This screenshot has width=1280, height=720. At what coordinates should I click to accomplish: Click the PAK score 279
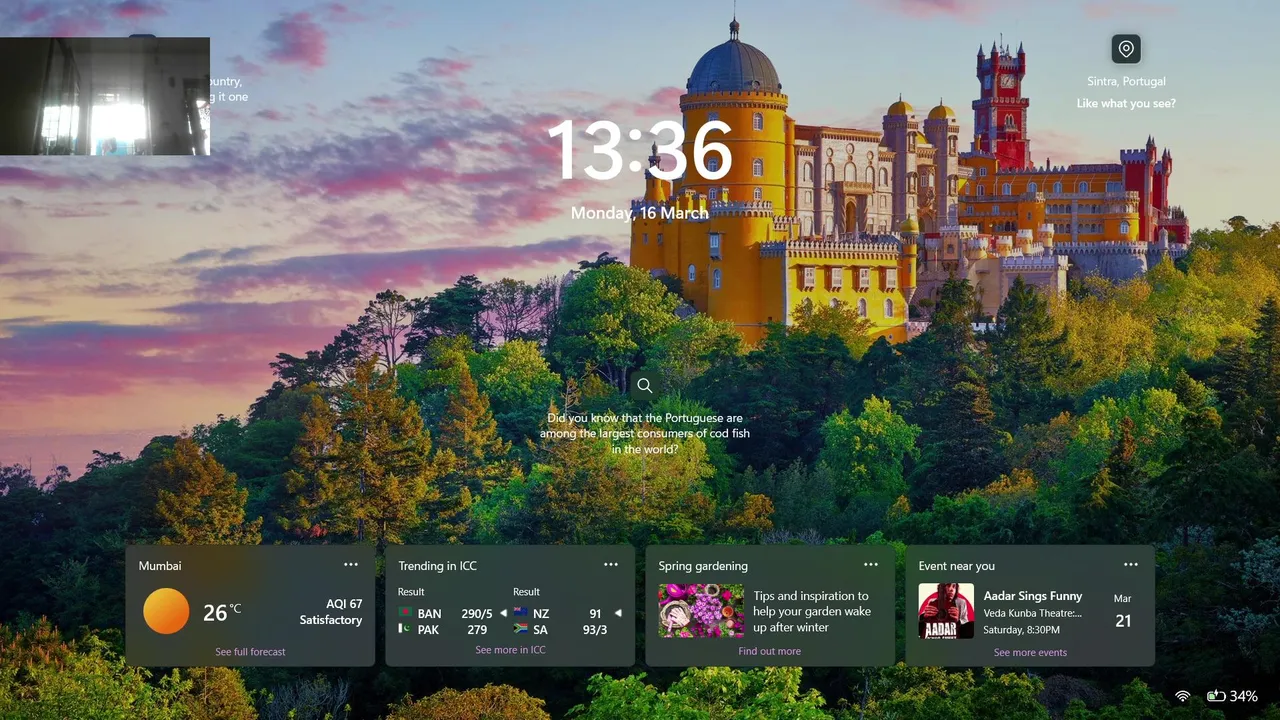click(477, 630)
